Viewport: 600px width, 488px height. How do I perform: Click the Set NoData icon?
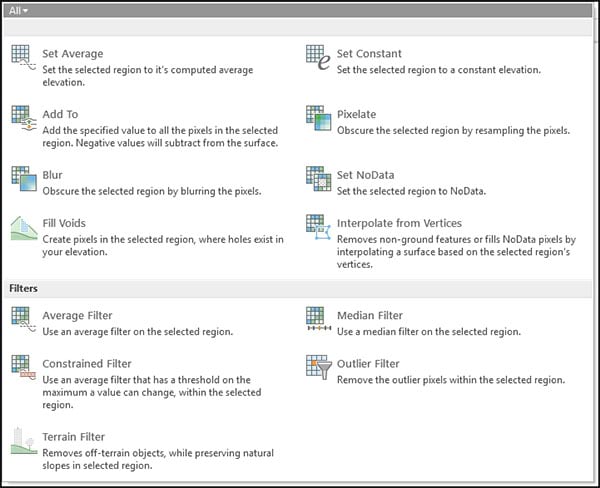[317, 180]
